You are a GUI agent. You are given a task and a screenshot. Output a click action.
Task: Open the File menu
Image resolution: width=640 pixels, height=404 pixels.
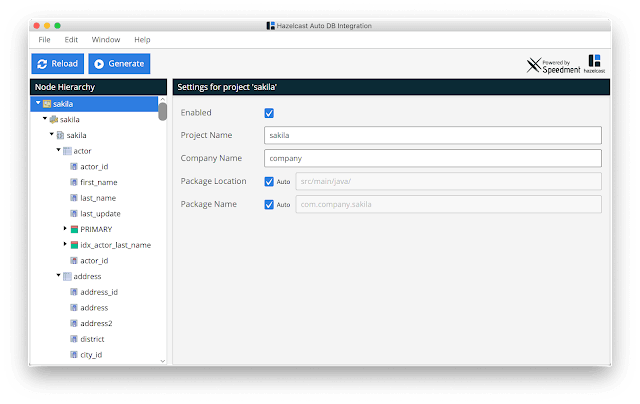coord(44,40)
